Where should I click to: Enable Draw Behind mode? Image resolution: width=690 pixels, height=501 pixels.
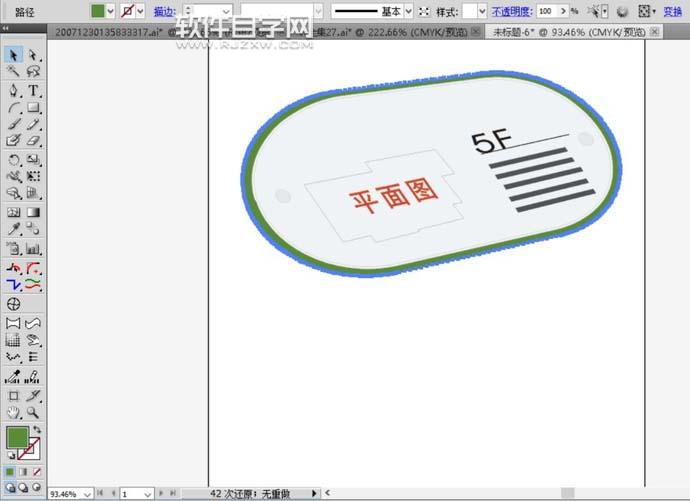pyautogui.click(x=23, y=487)
